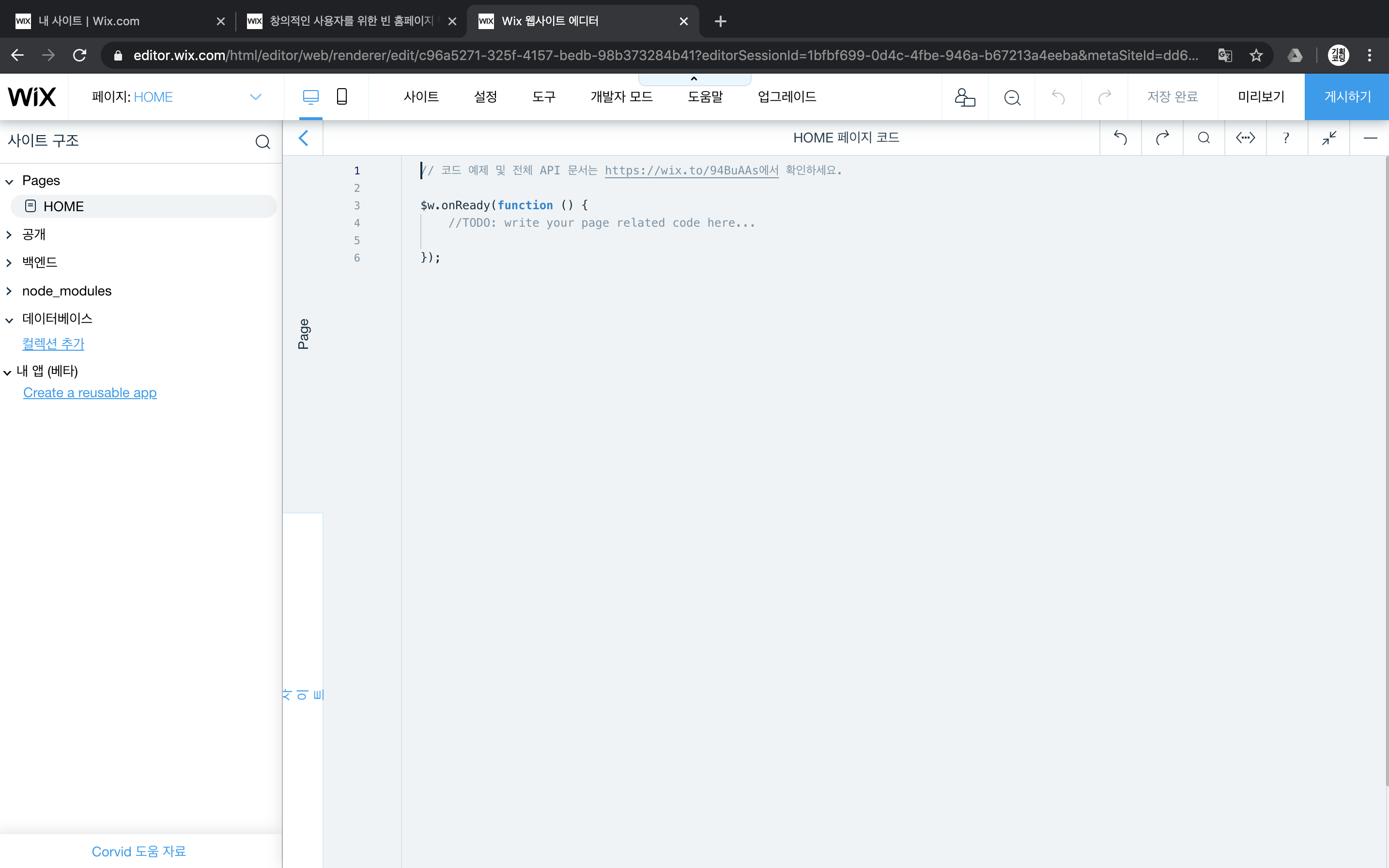The height and width of the screenshot is (868, 1389).
Task: Switch to mobile view icon
Action: pos(341,96)
